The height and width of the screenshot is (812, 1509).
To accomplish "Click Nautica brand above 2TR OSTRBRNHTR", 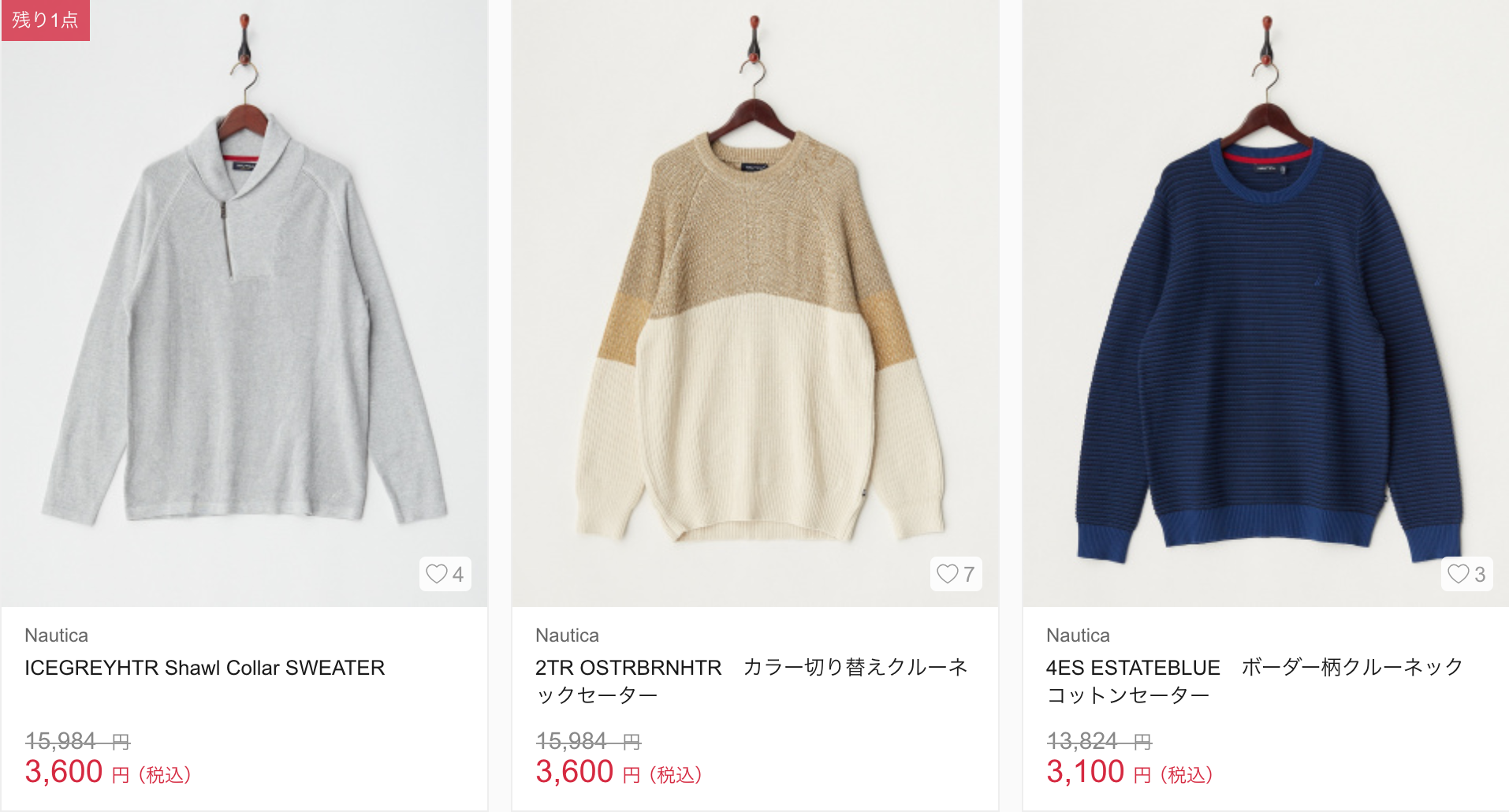I will point(568,635).
